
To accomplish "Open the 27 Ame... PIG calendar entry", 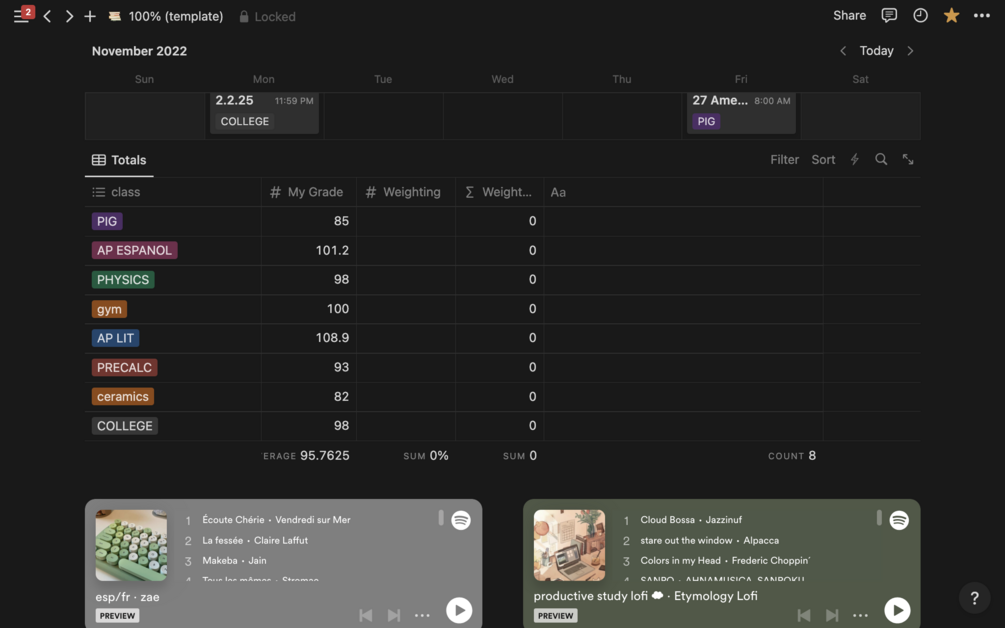I will [x=742, y=112].
